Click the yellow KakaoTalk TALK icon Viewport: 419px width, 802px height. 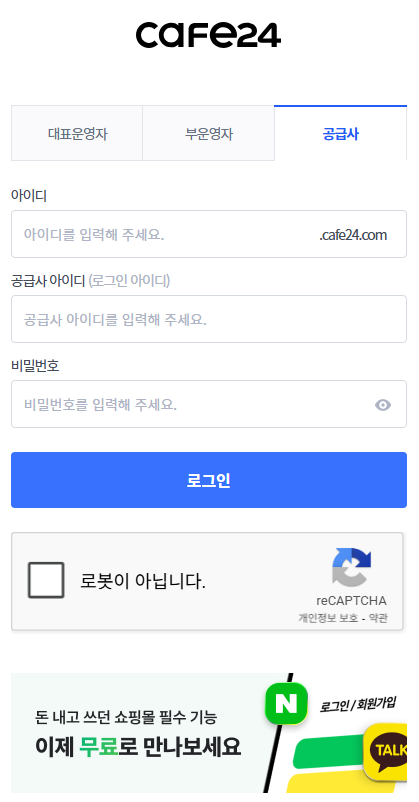click(386, 751)
